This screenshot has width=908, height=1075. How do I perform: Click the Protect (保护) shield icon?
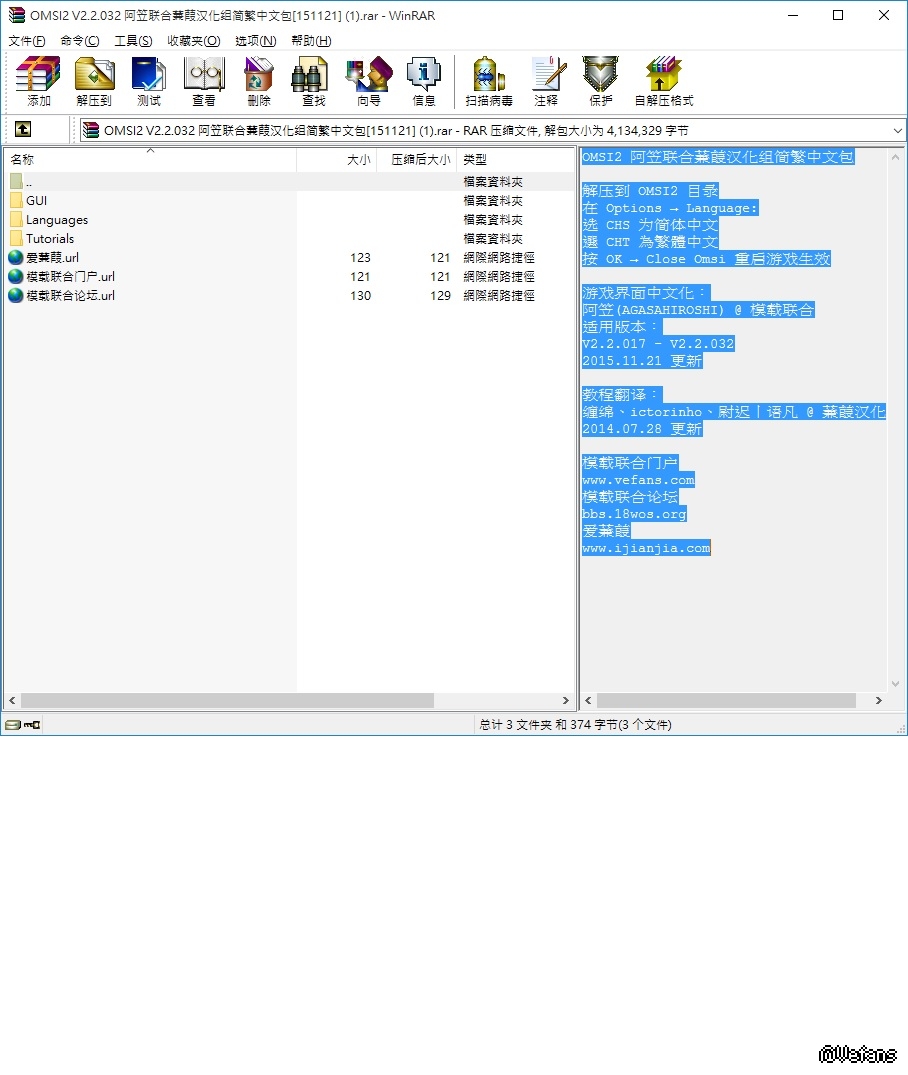coord(601,81)
